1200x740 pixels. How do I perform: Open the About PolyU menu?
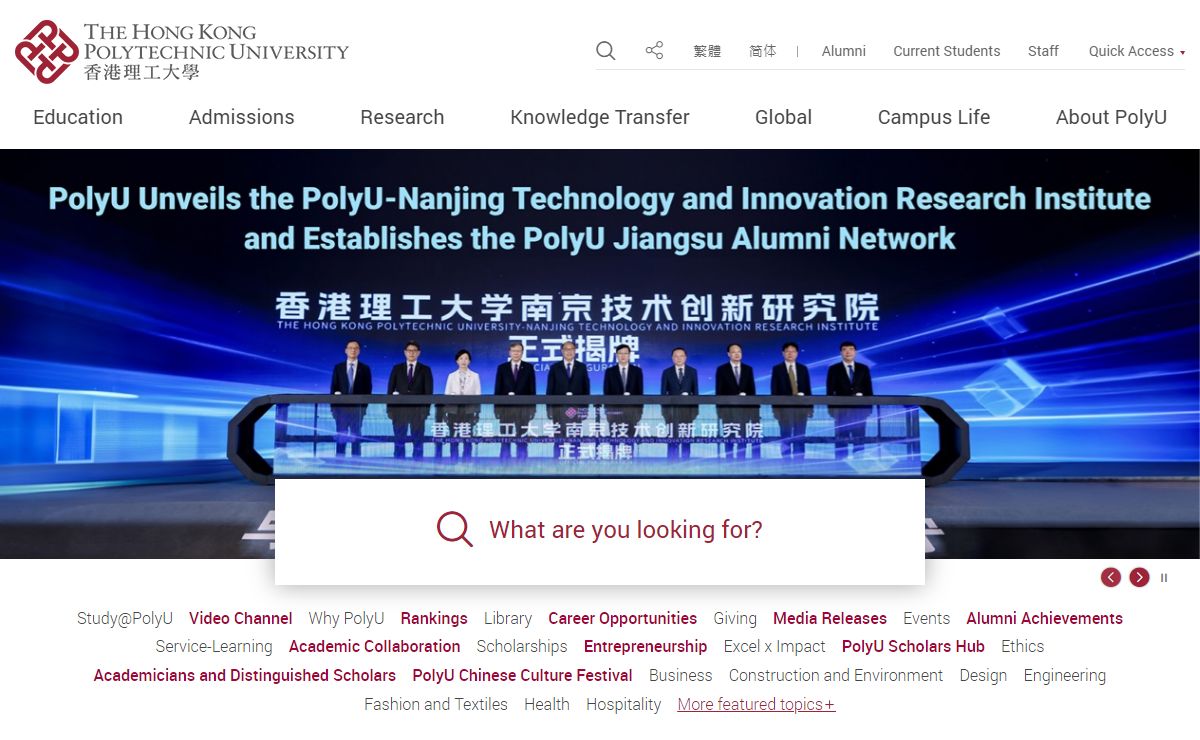[1111, 117]
